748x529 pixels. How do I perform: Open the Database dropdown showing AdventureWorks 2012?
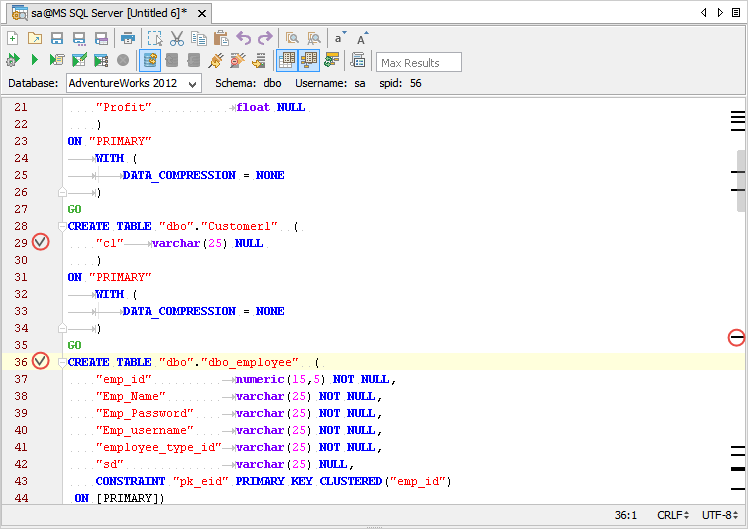(134, 83)
